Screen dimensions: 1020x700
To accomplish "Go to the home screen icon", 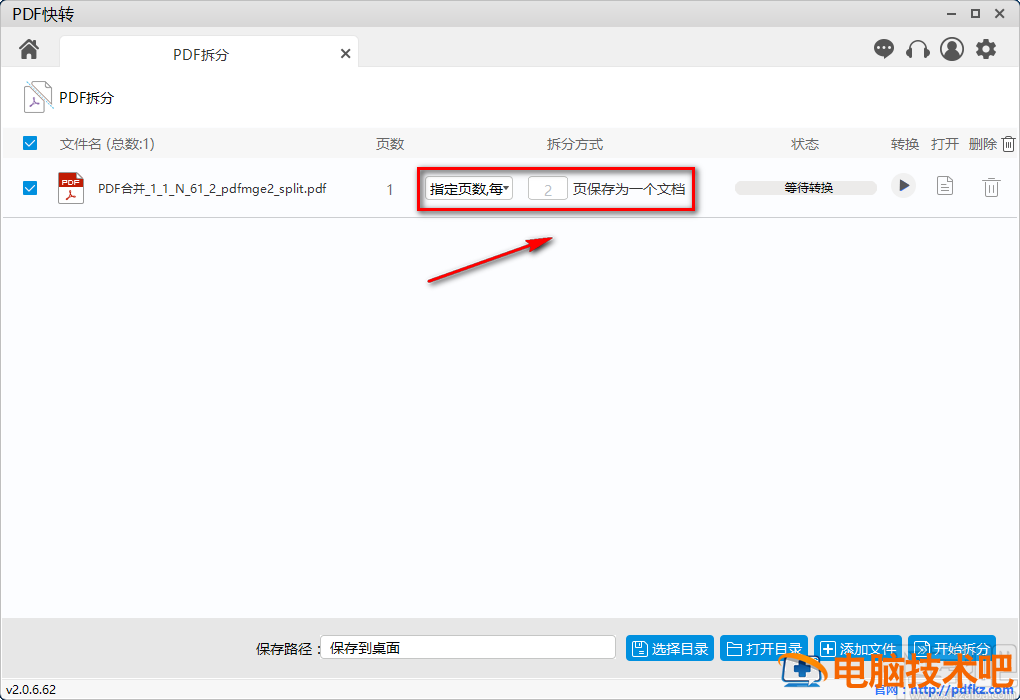I will point(29,49).
